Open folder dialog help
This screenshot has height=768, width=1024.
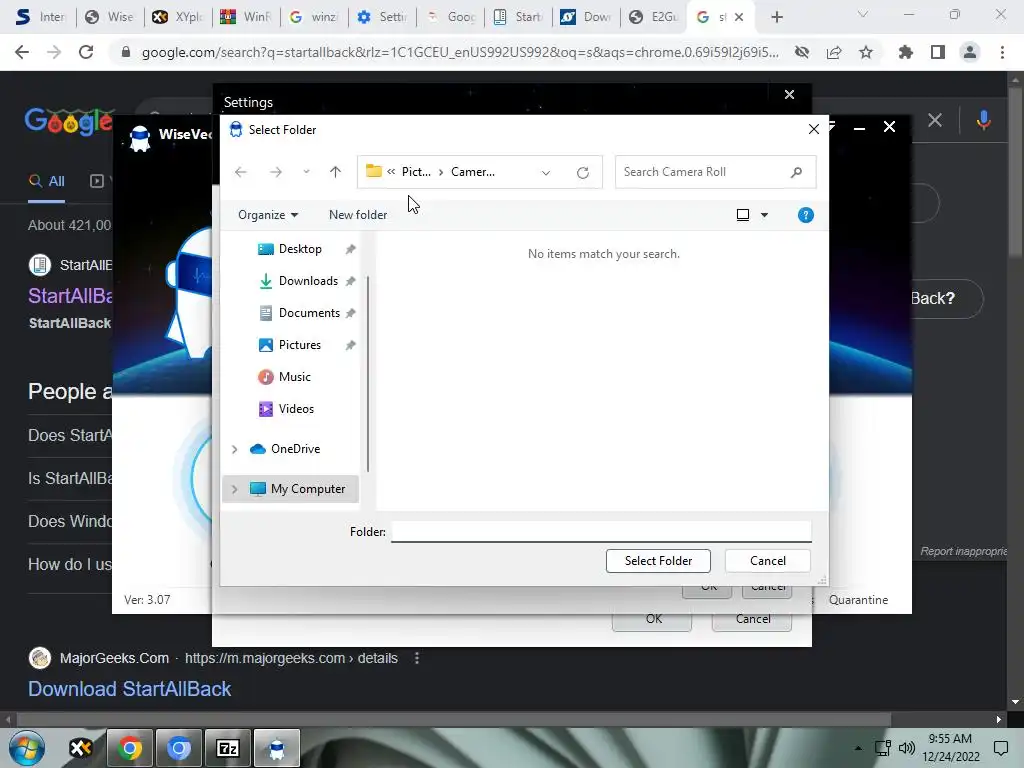[x=805, y=215]
